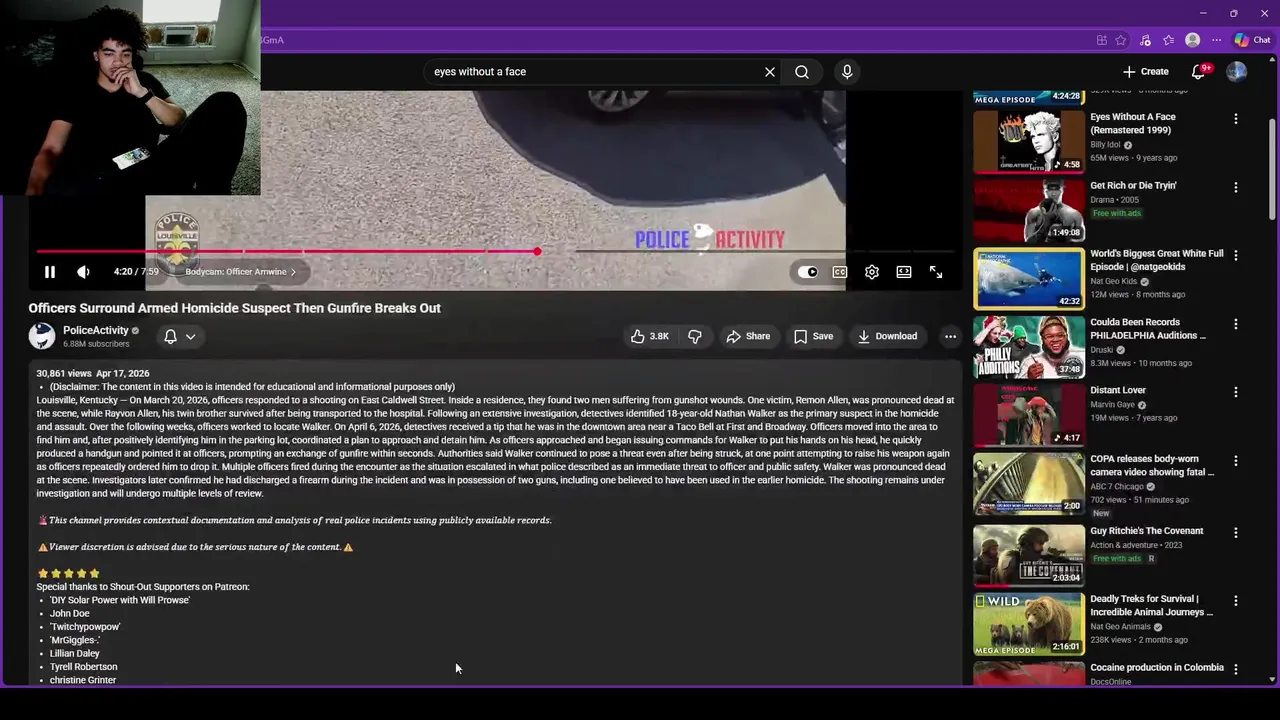
Task: Mute the video volume
Action: [83, 272]
